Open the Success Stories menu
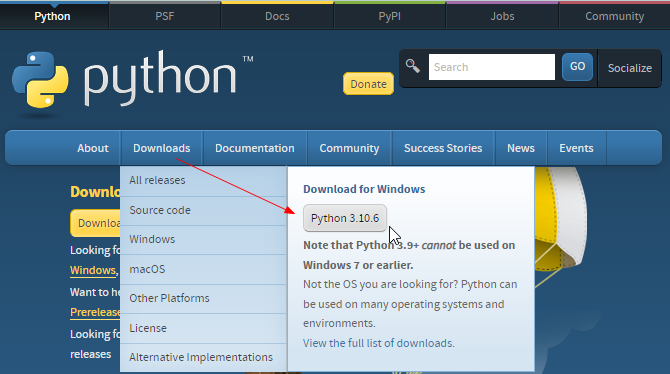This screenshot has width=670, height=374. coord(443,148)
